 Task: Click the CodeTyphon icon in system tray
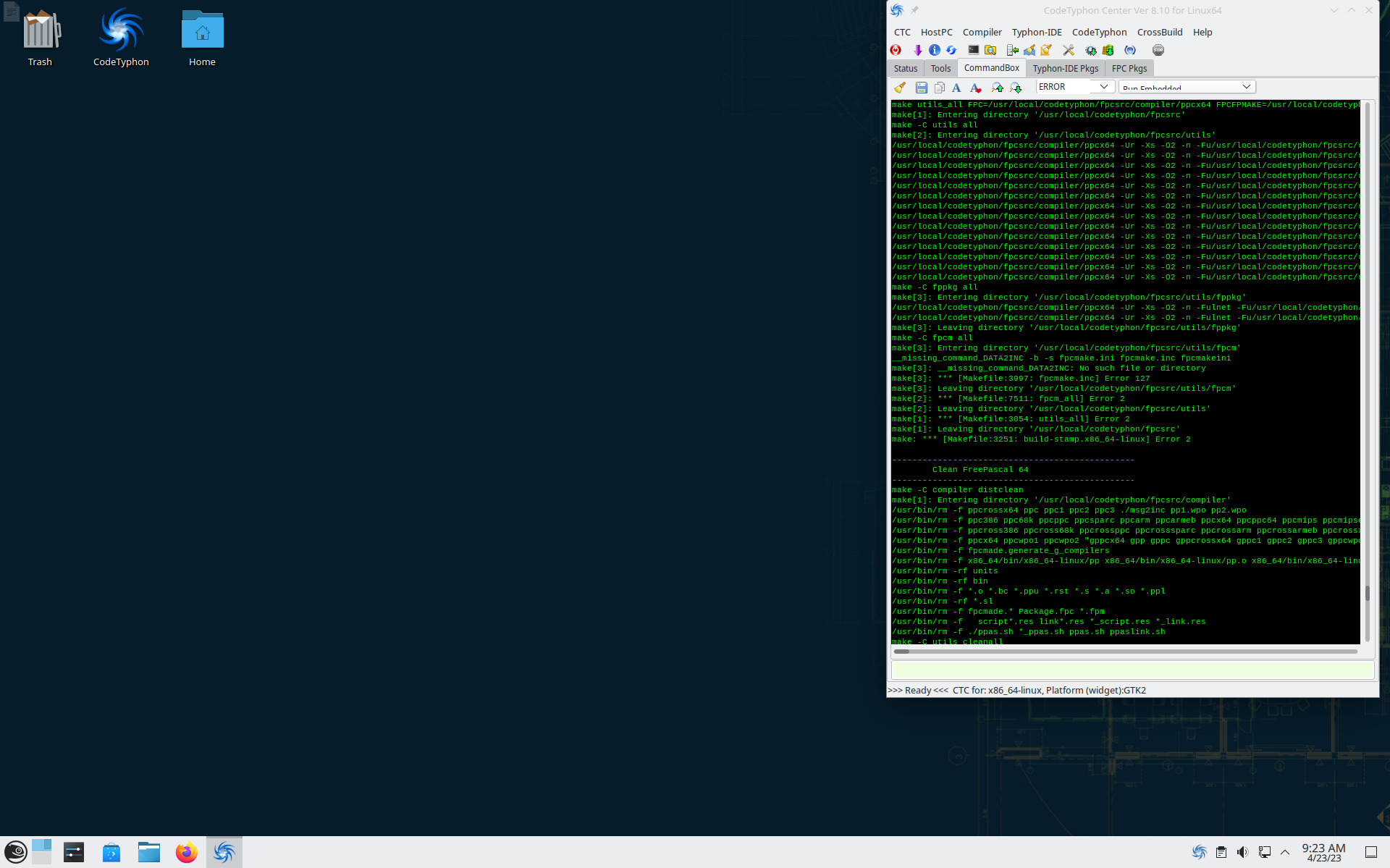pos(1199,852)
